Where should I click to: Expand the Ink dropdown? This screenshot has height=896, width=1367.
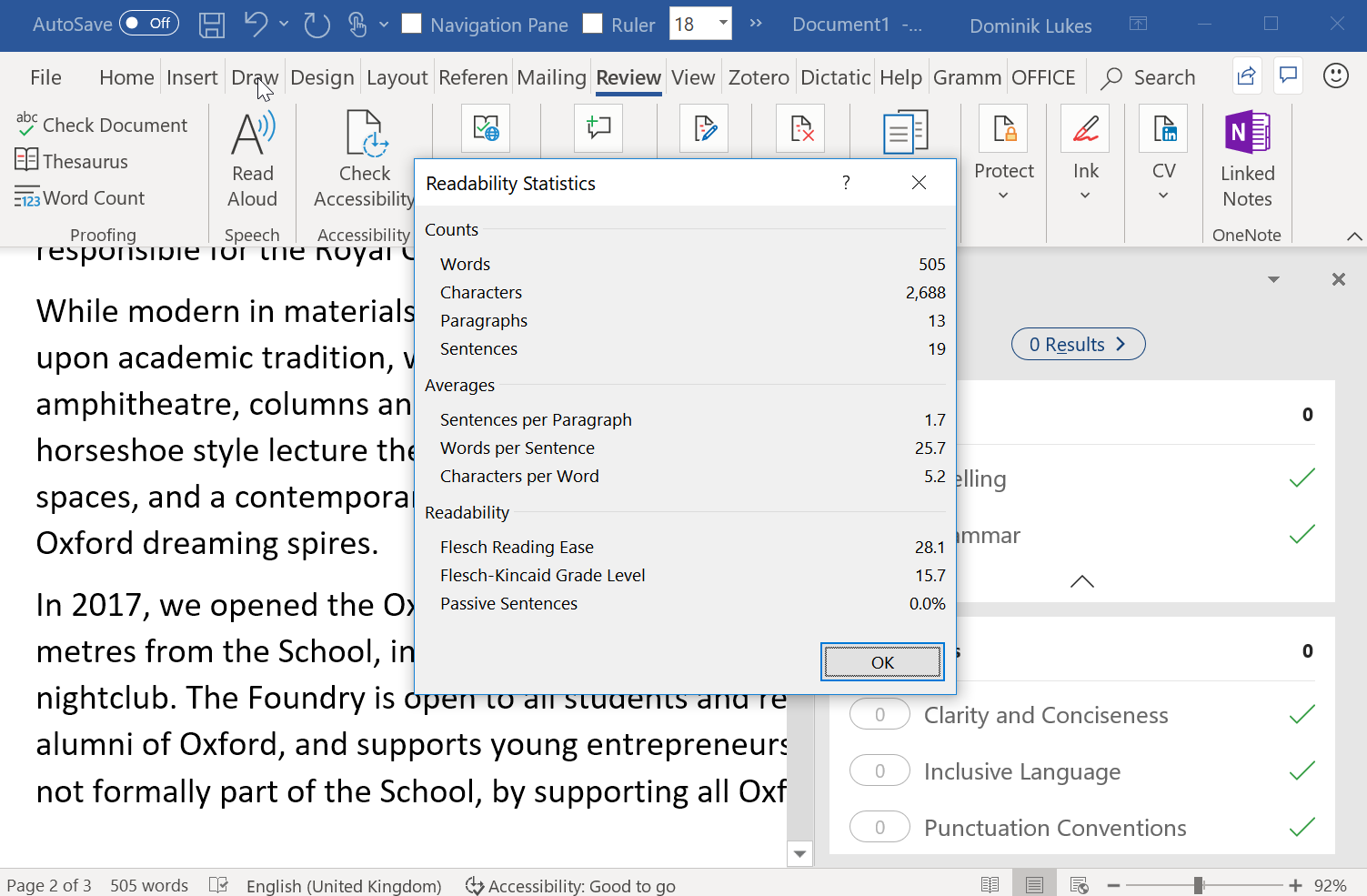1085,196
